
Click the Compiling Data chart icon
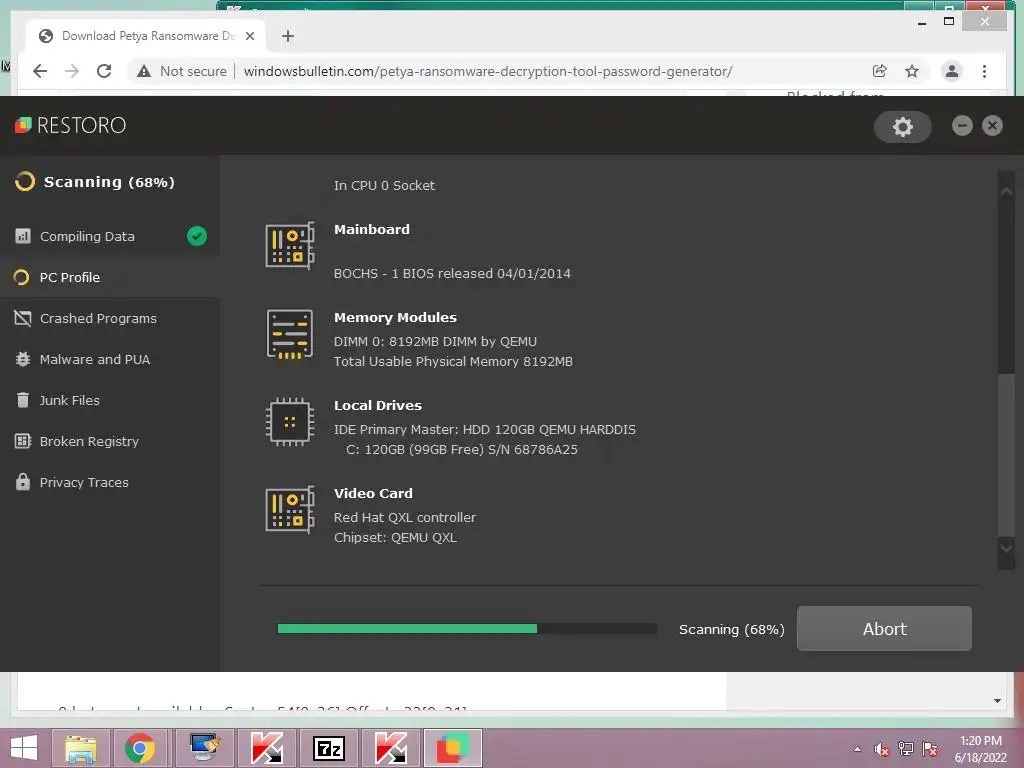tap(23, 236)
